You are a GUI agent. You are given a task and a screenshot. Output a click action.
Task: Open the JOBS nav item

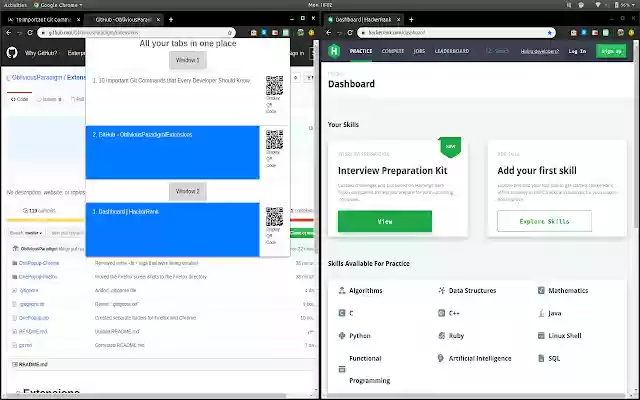[419, 51]
